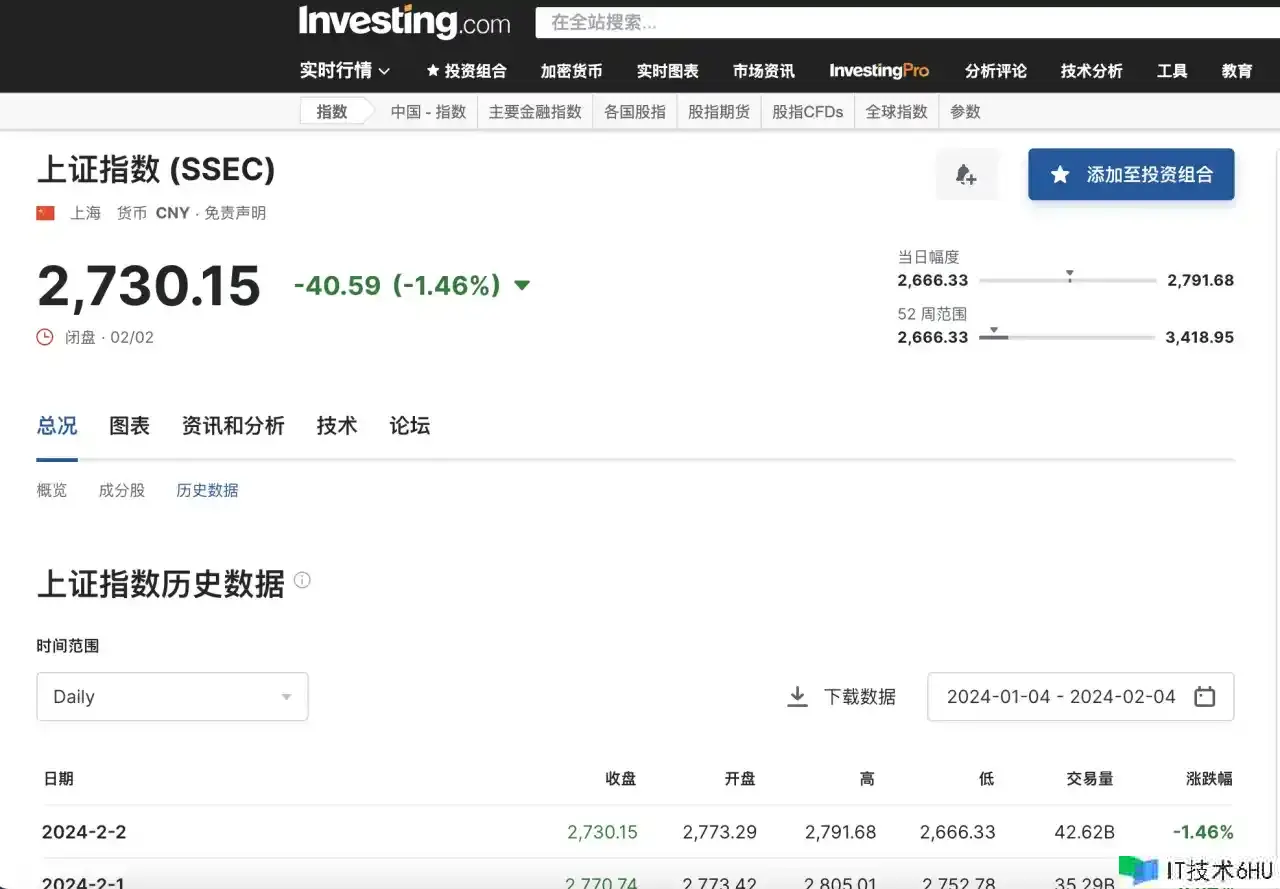Click the 添加至投资组合 button
Screen dimensions: 1280x889
[x=1131, y=175]
